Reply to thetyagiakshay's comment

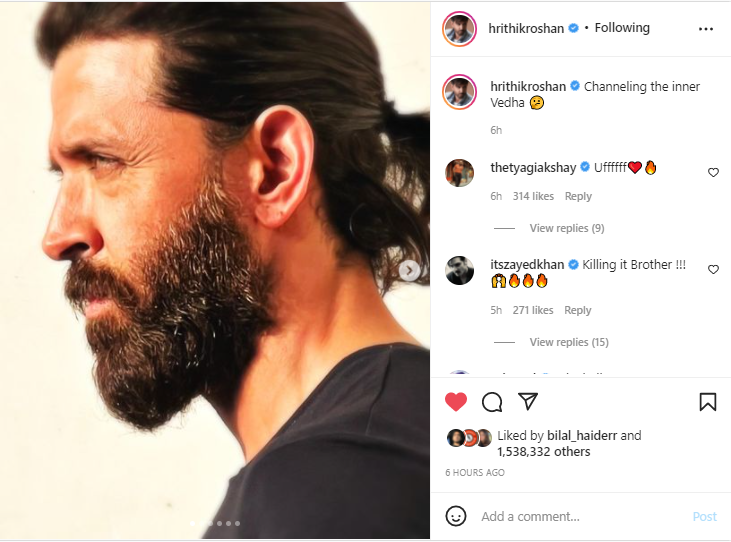tap(578, 196)
